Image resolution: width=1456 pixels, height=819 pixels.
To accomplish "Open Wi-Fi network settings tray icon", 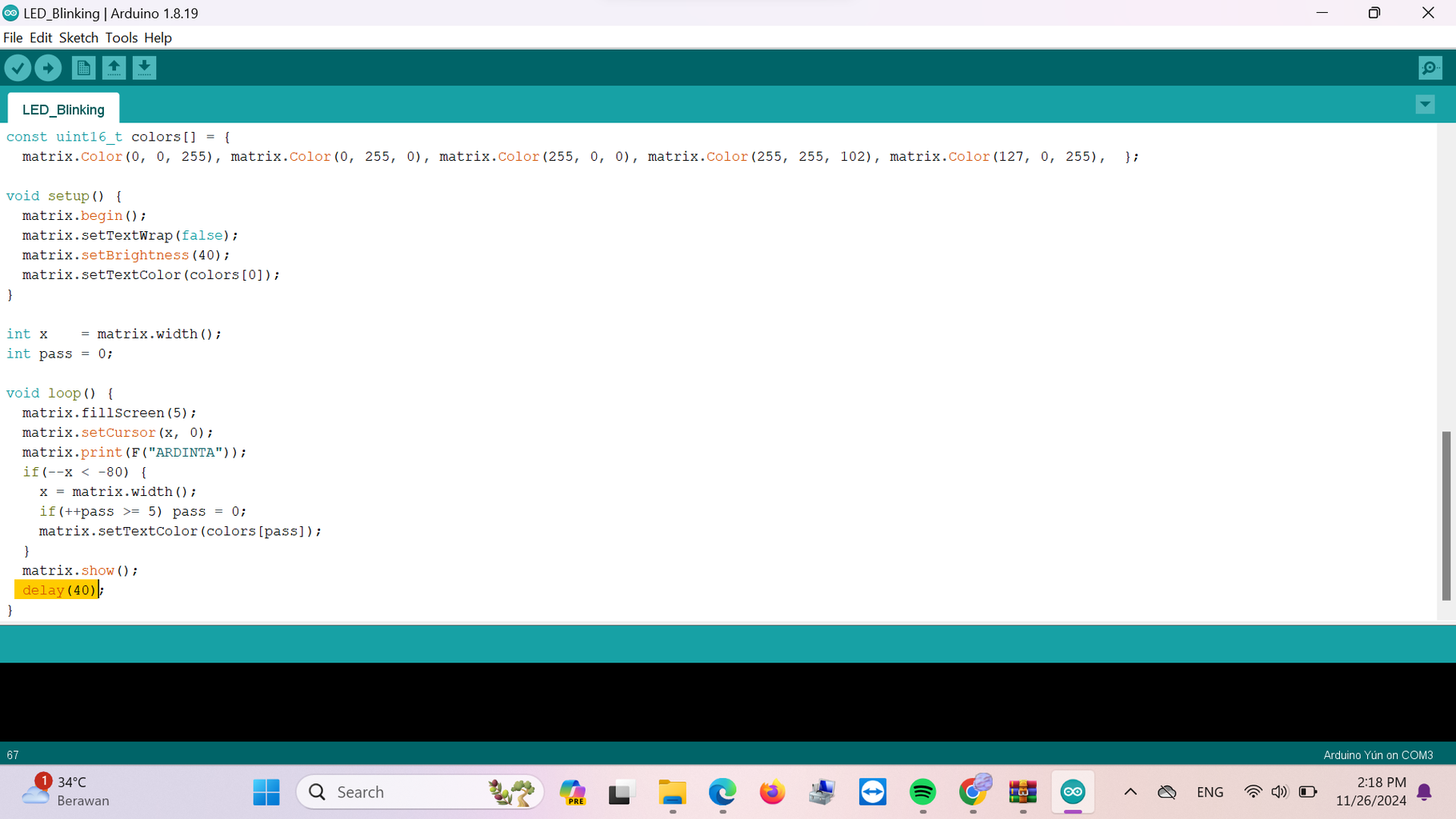I will (1253, 792).
